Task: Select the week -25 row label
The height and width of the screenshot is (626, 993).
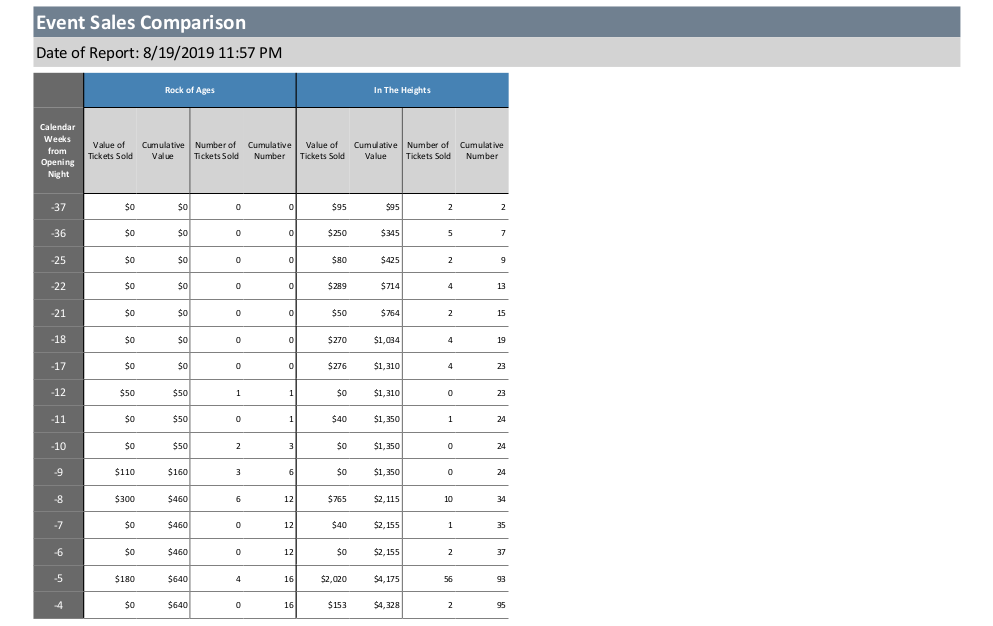Action: (58, 260)
